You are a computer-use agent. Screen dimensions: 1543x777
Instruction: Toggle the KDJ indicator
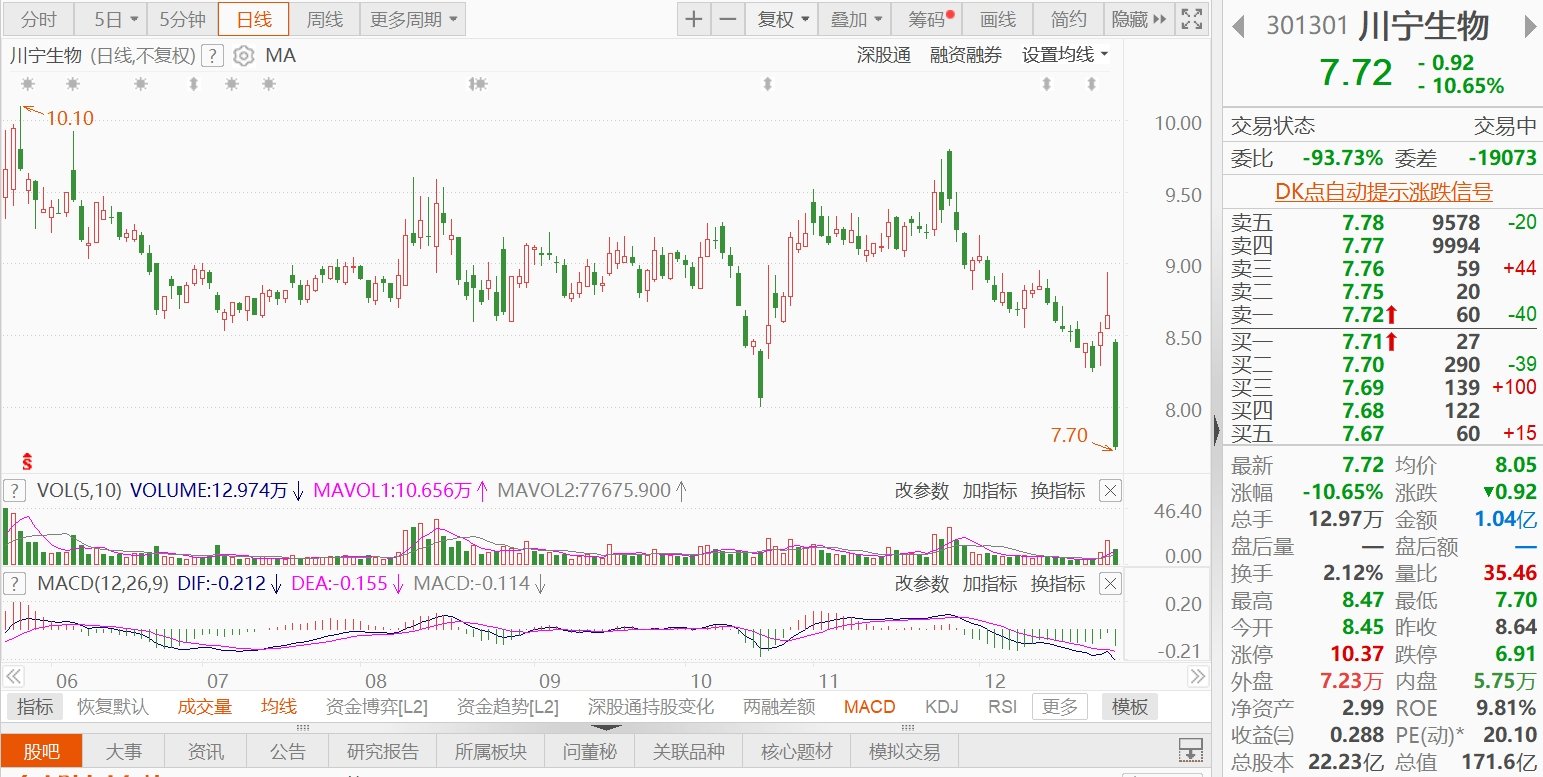coord(941,707)
